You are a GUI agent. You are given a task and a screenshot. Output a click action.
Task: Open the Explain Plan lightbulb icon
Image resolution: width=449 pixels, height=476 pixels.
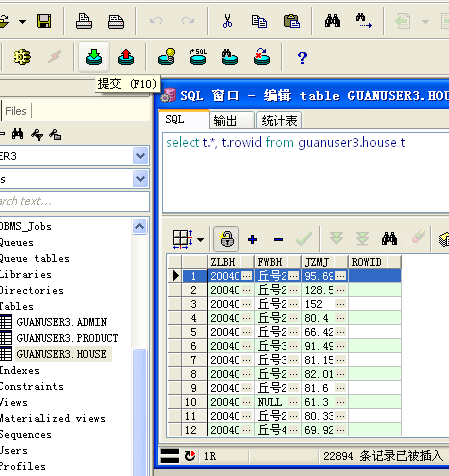coord(166,57)
